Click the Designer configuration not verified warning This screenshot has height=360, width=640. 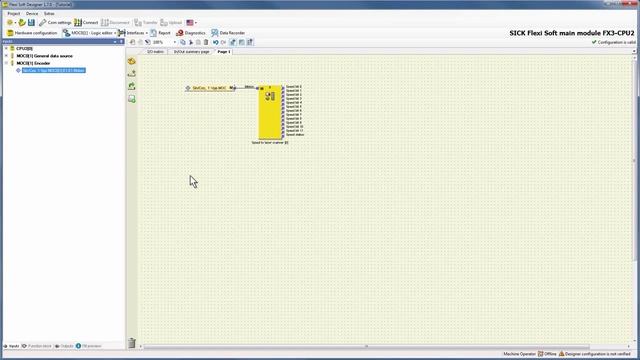click(x=595, y=354)
